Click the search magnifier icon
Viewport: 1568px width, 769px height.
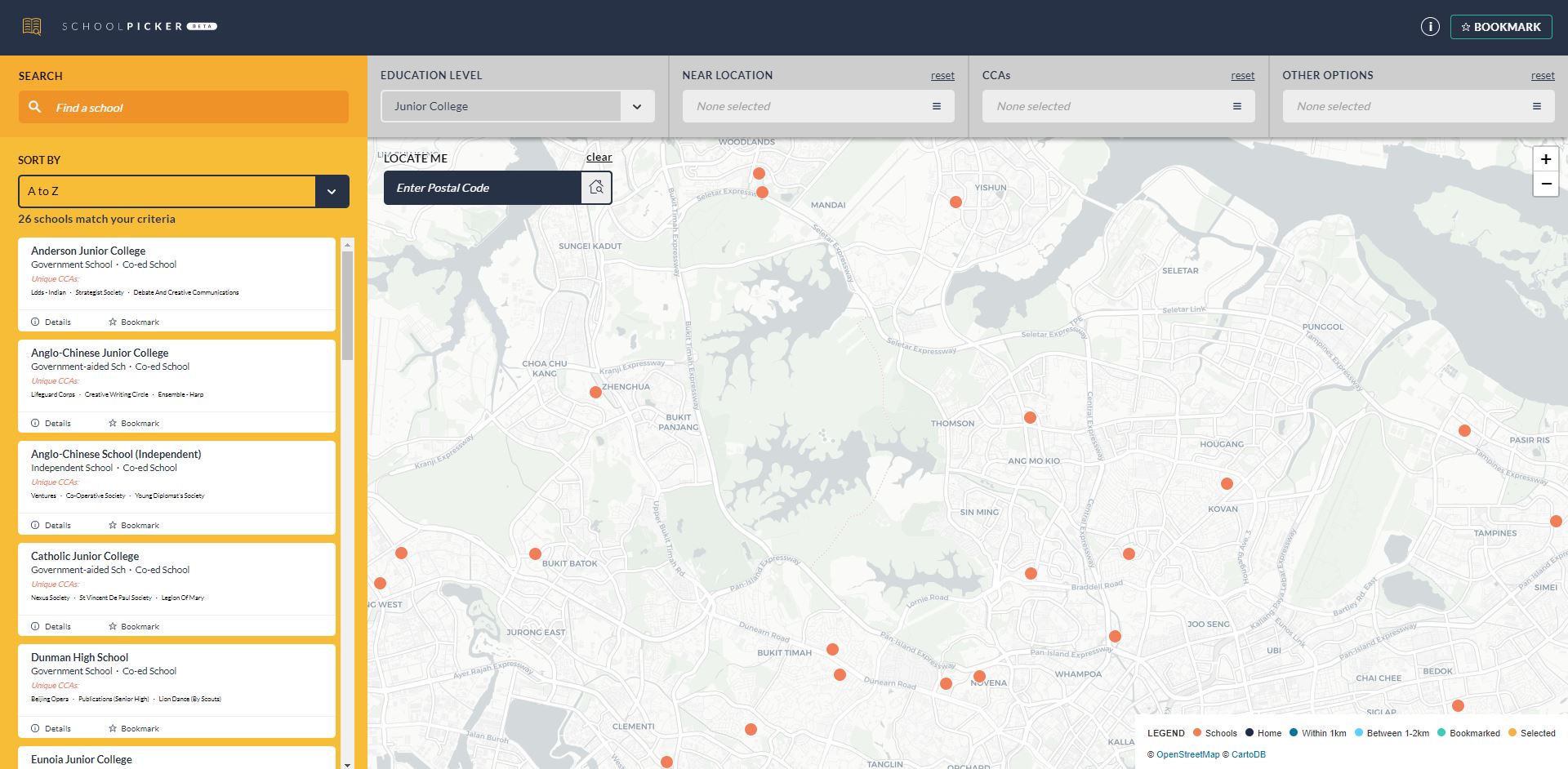(x=34, y=107)
